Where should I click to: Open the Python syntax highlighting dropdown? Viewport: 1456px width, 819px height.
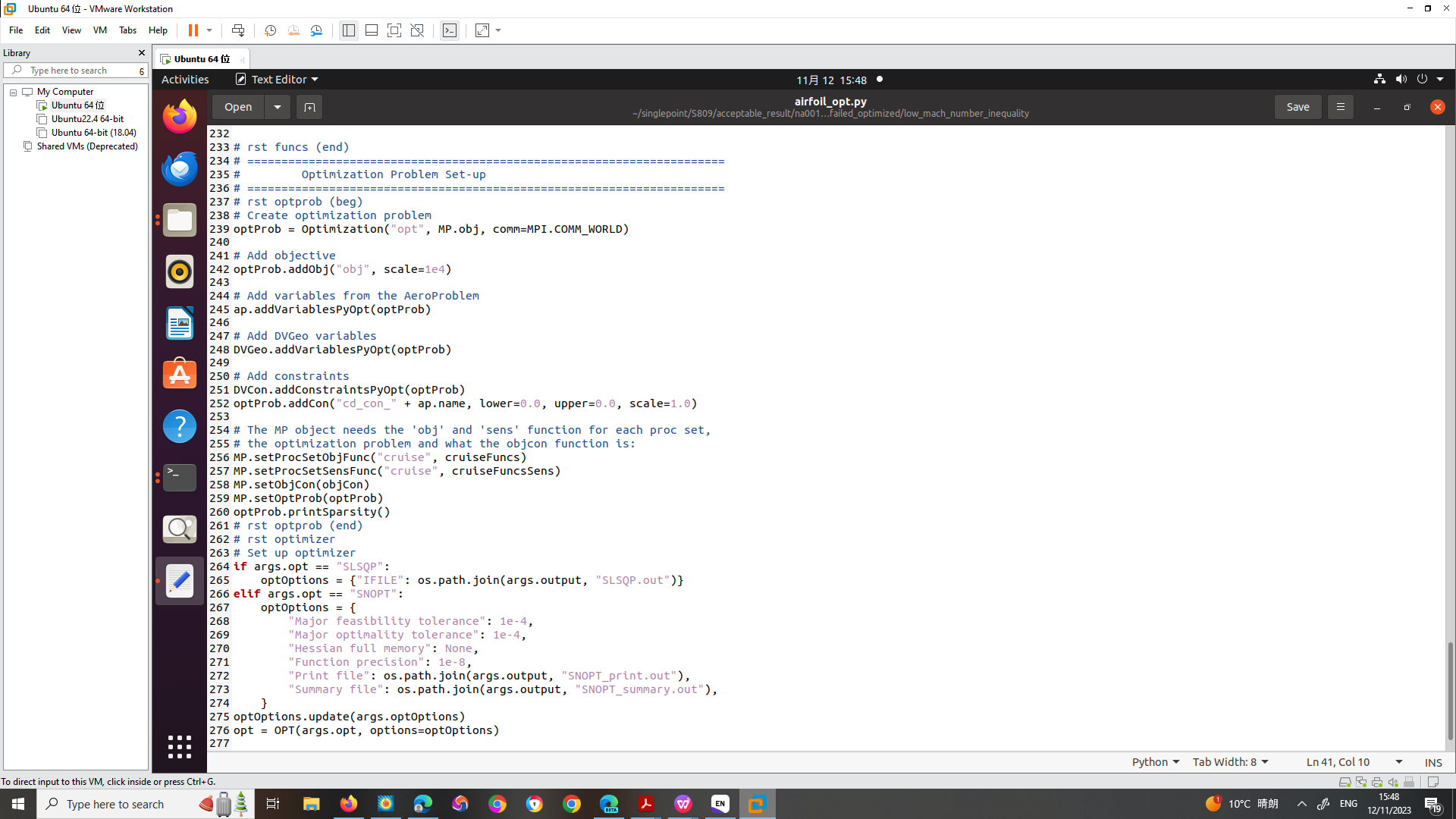1154,762
